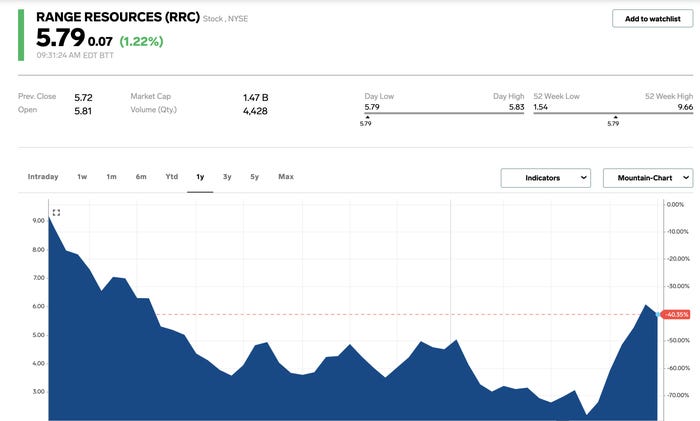Click the blue current-price dot on chart
Image resolution: width=700 pixels, height=421 pixels.
(657, 315)
